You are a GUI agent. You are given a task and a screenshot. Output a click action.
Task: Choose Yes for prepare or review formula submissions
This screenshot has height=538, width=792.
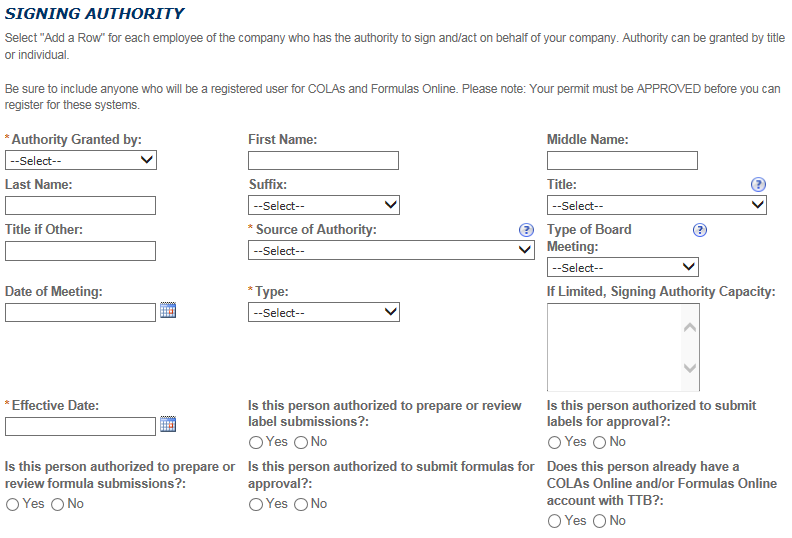(13, 504)
